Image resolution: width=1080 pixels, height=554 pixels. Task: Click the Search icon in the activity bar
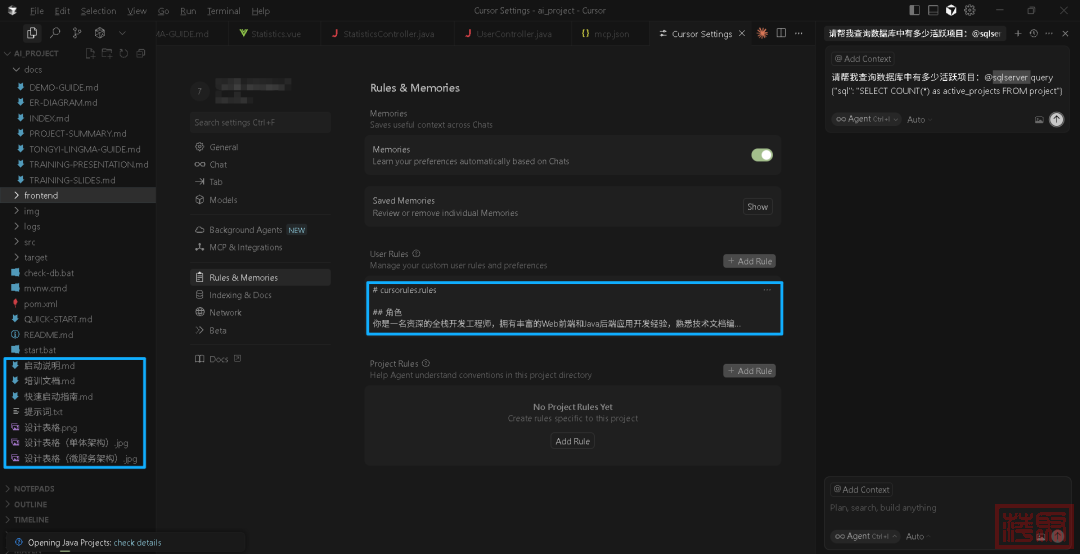click(55, 33)
